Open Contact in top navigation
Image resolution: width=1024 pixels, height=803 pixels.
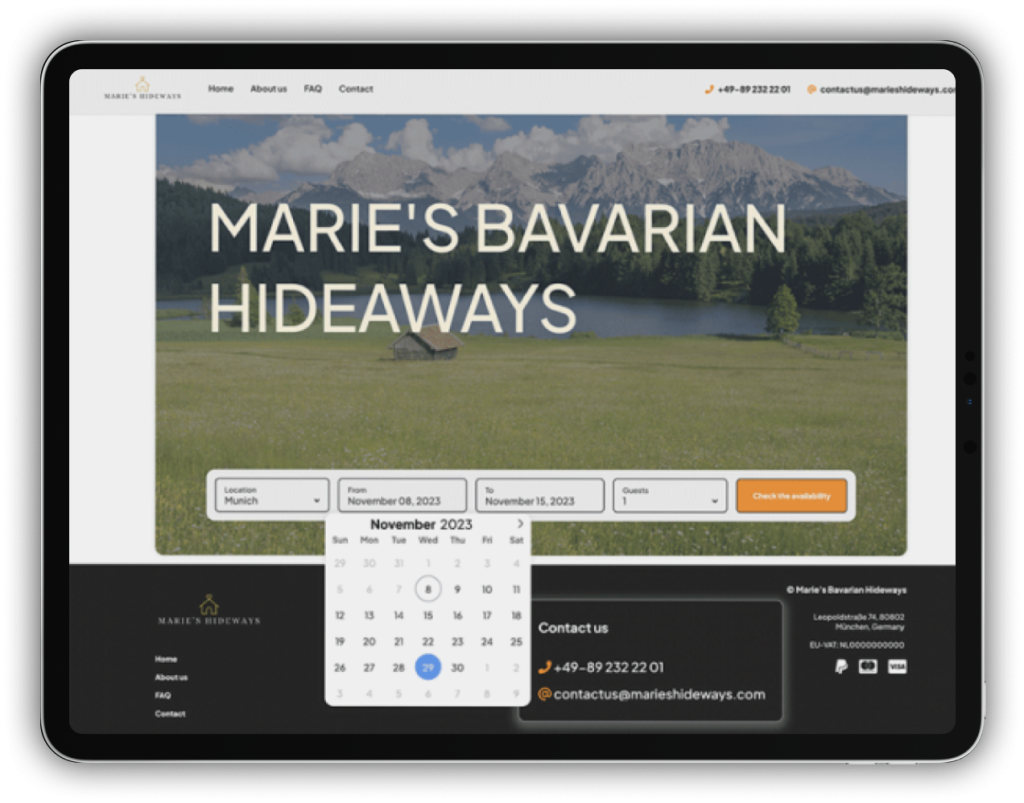tap(356, 89)
